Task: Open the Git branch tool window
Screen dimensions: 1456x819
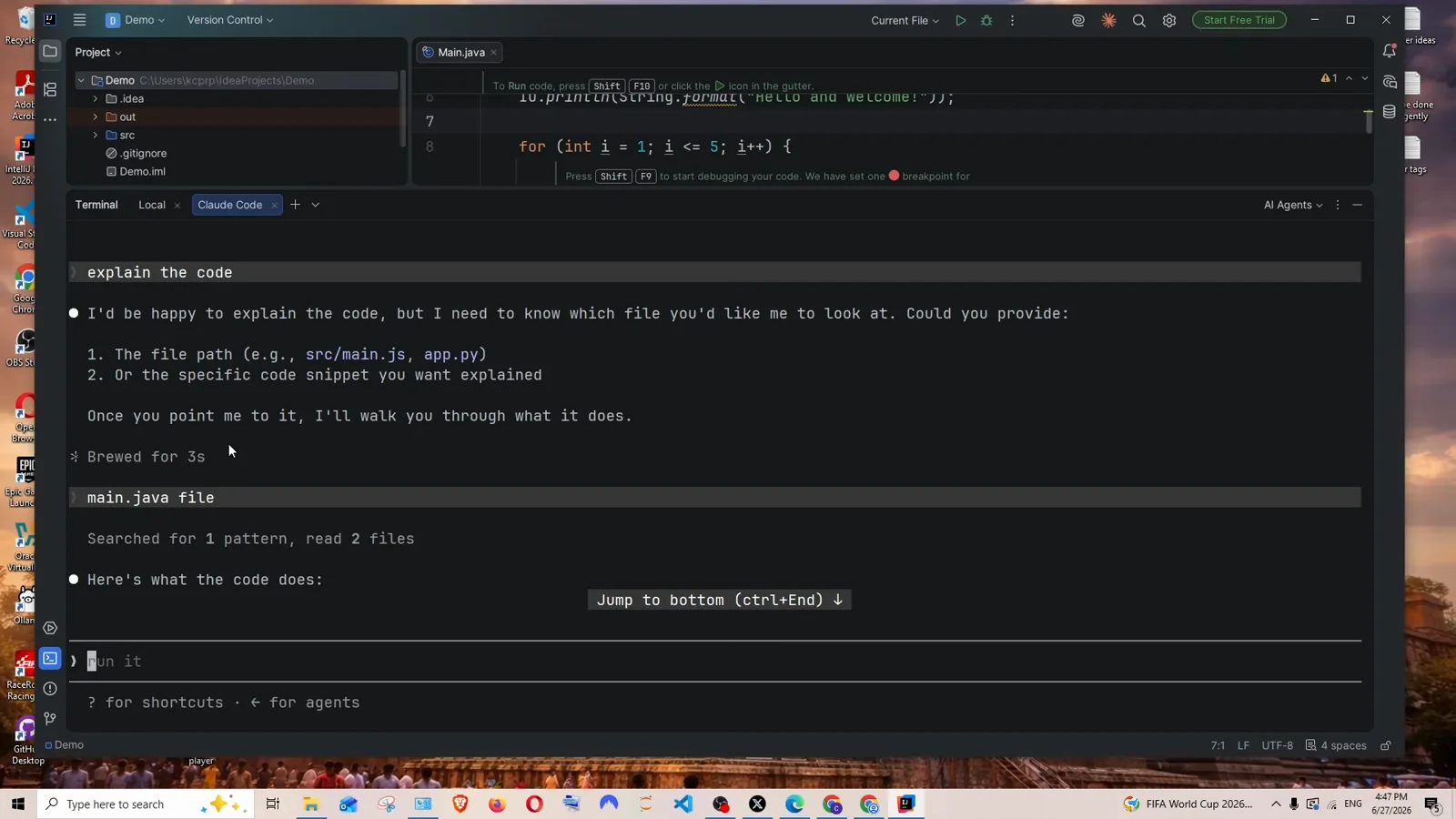Action: [x=50, y=719]
